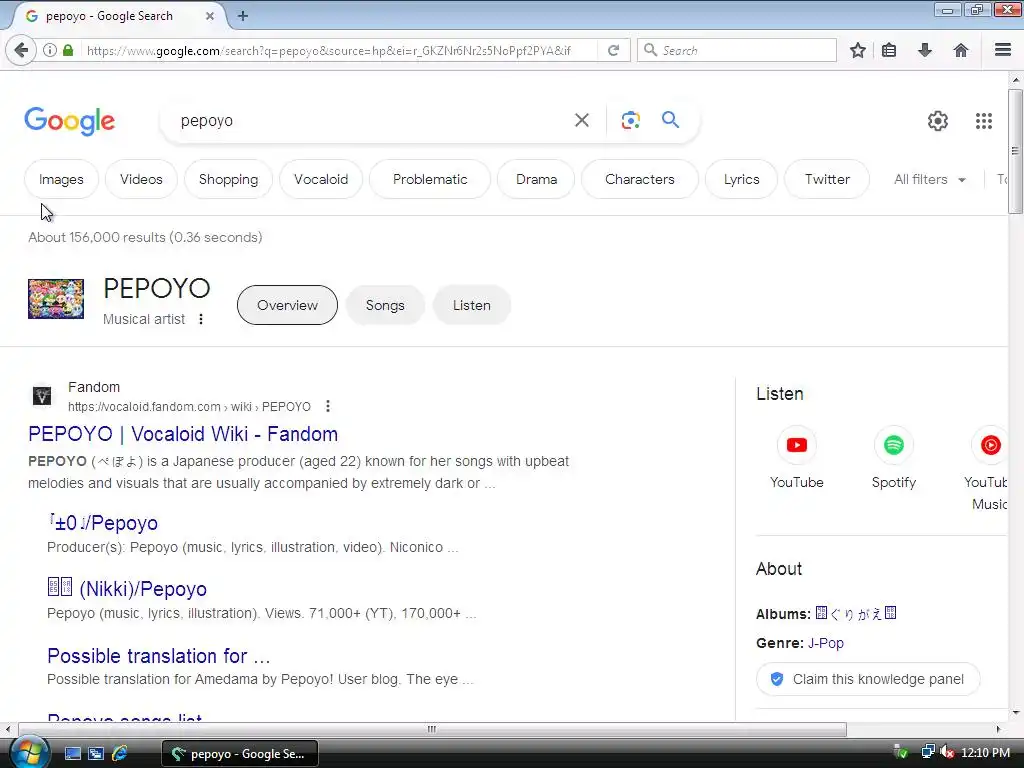
Task: Apply the Twitter filter chip
Action: (x=827, y=180)
